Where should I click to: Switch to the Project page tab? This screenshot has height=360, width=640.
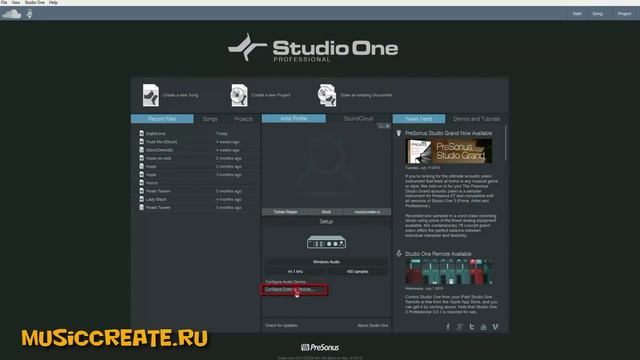624,14
